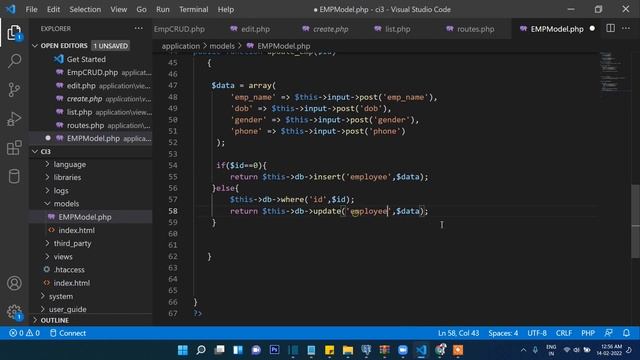640x360 pixels.
Task: Change encoding via UTF-8 status item
Action: click(x=537, y=333)
